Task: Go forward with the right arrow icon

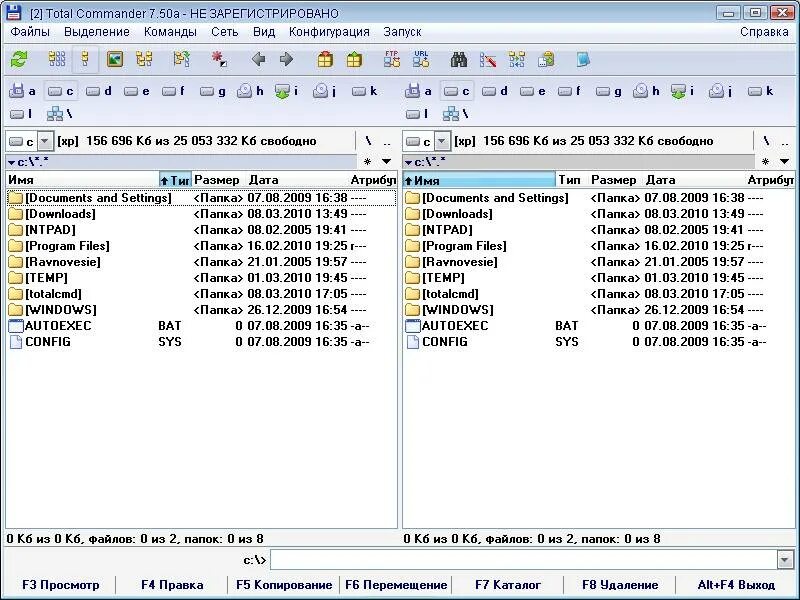Action: 286,60
